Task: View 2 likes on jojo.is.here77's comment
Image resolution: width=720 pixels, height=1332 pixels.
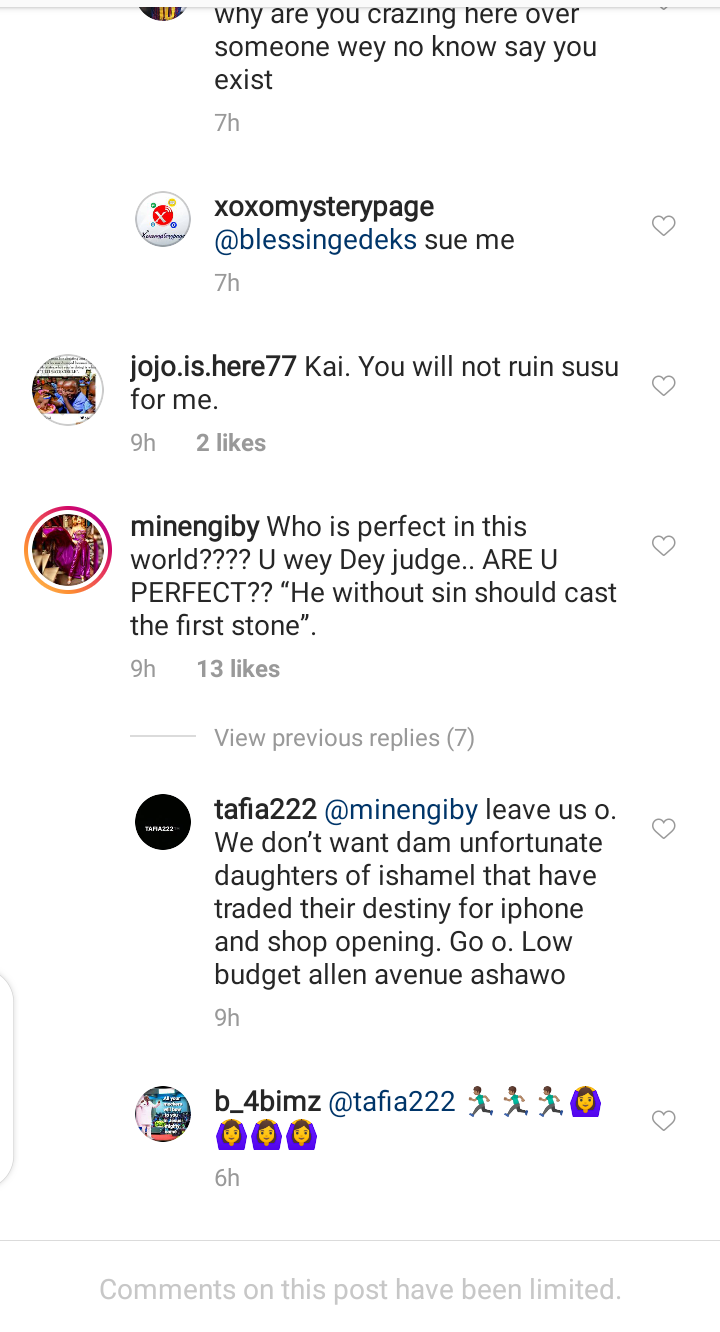Action: pyautogui.click(x=231, y=443)
